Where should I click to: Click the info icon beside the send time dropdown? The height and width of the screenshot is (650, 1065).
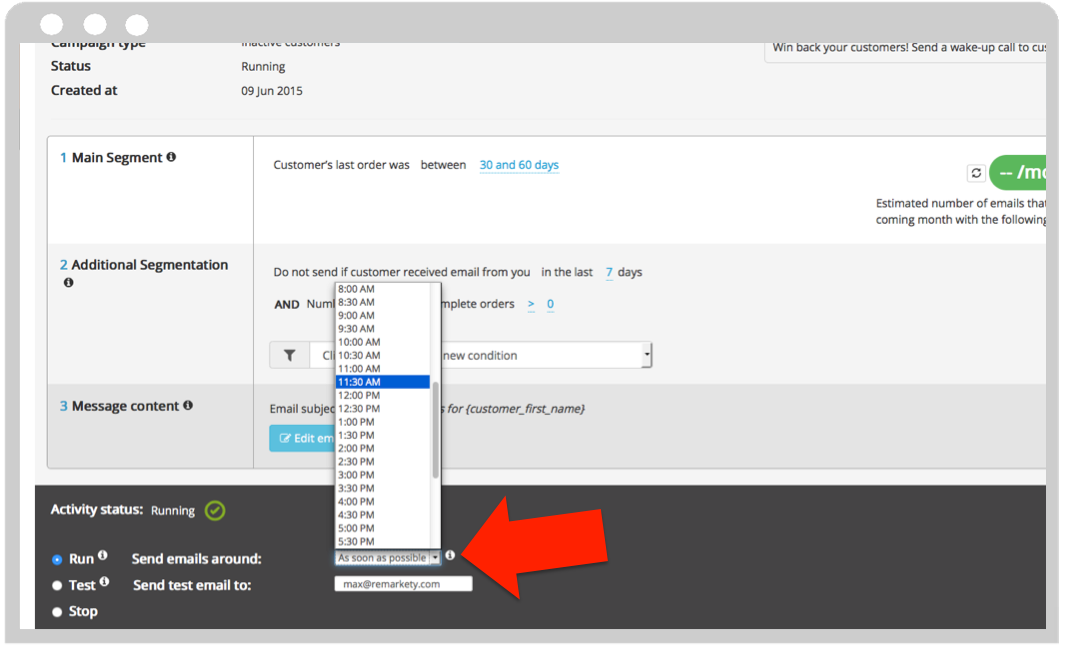point(450,555)
